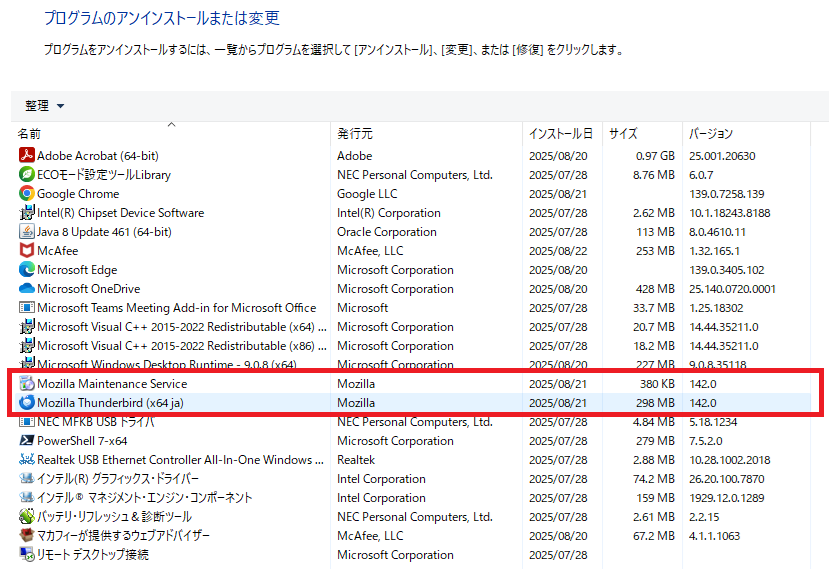Select NEC MFKB USB ドライバ entry
The image size is (829, 569).
(x=96, y=422)
